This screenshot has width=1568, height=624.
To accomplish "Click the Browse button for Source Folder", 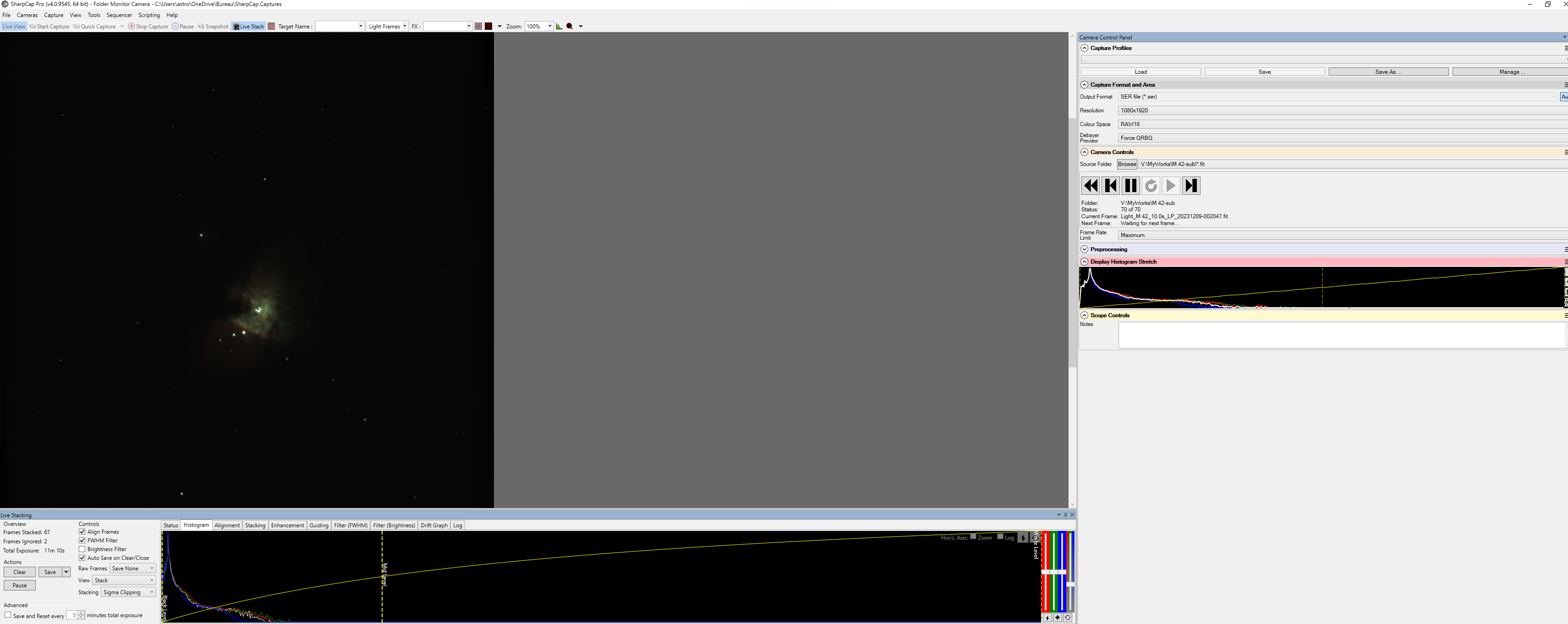I will [x=1126, y=165].
